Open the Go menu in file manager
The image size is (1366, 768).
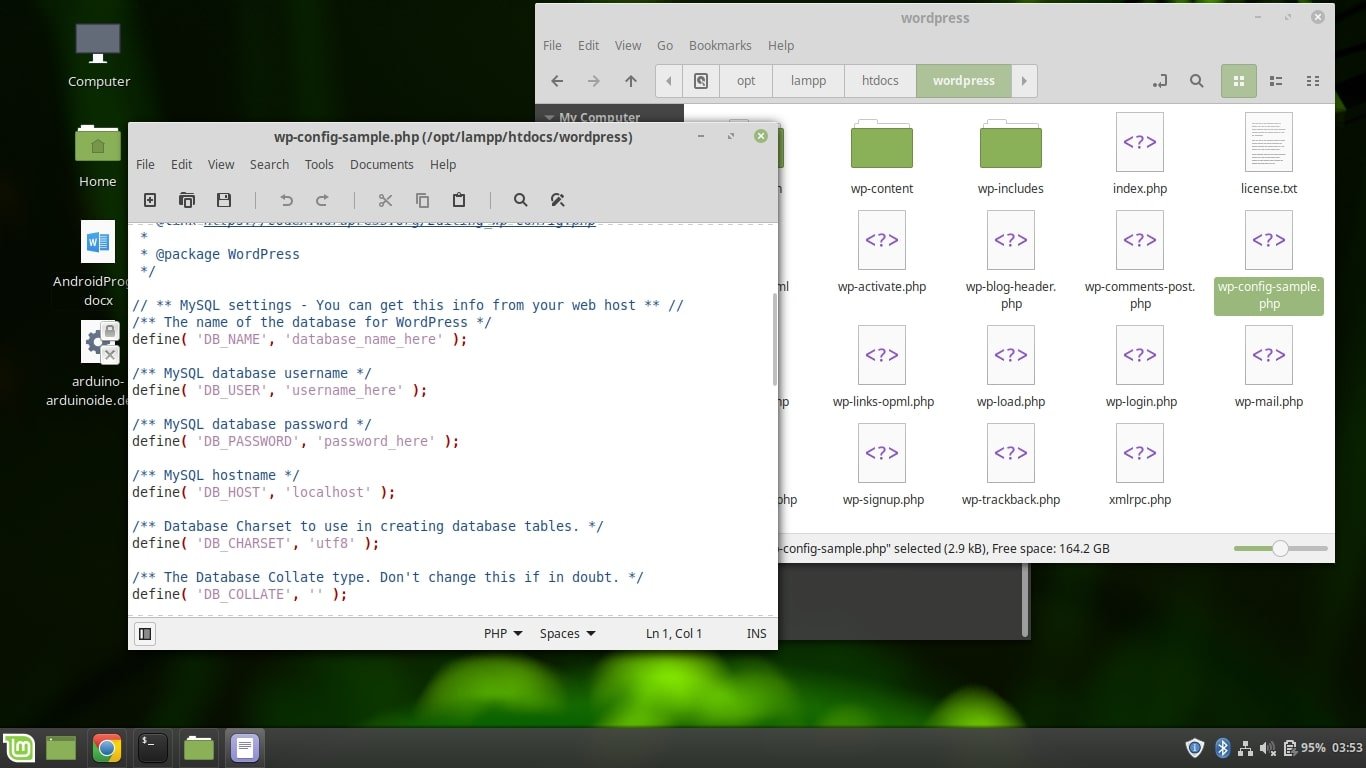(x=665, y=45)
